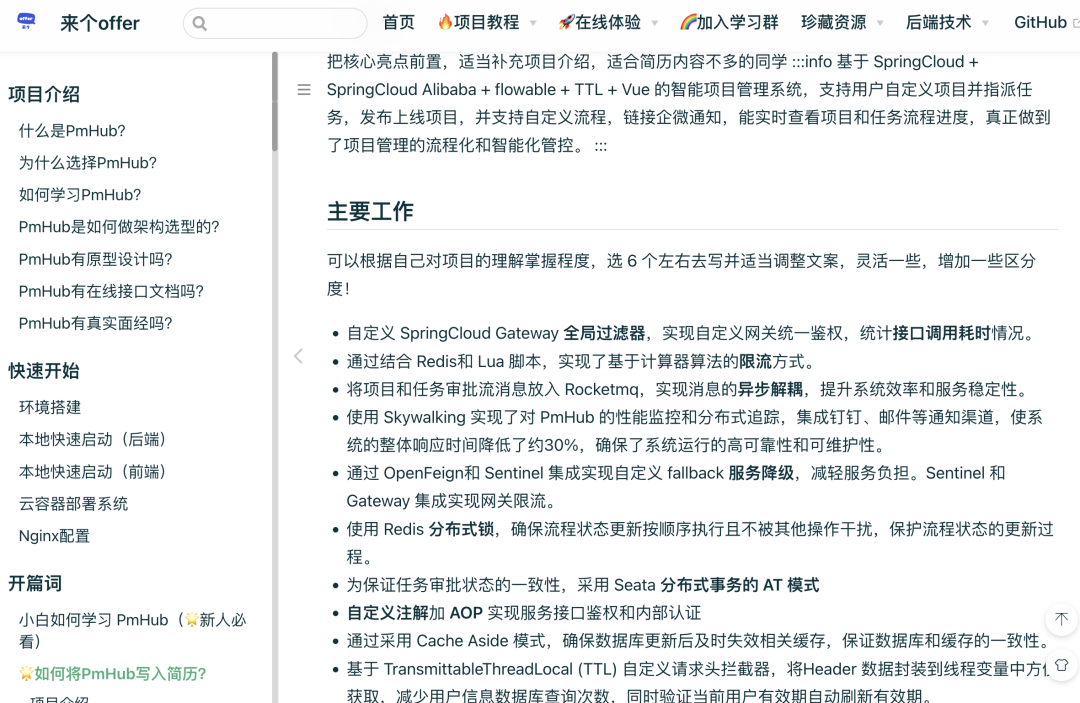Click the 开篇词 sidebar section heading
The image size is (1080, 703).
[35, 584]
